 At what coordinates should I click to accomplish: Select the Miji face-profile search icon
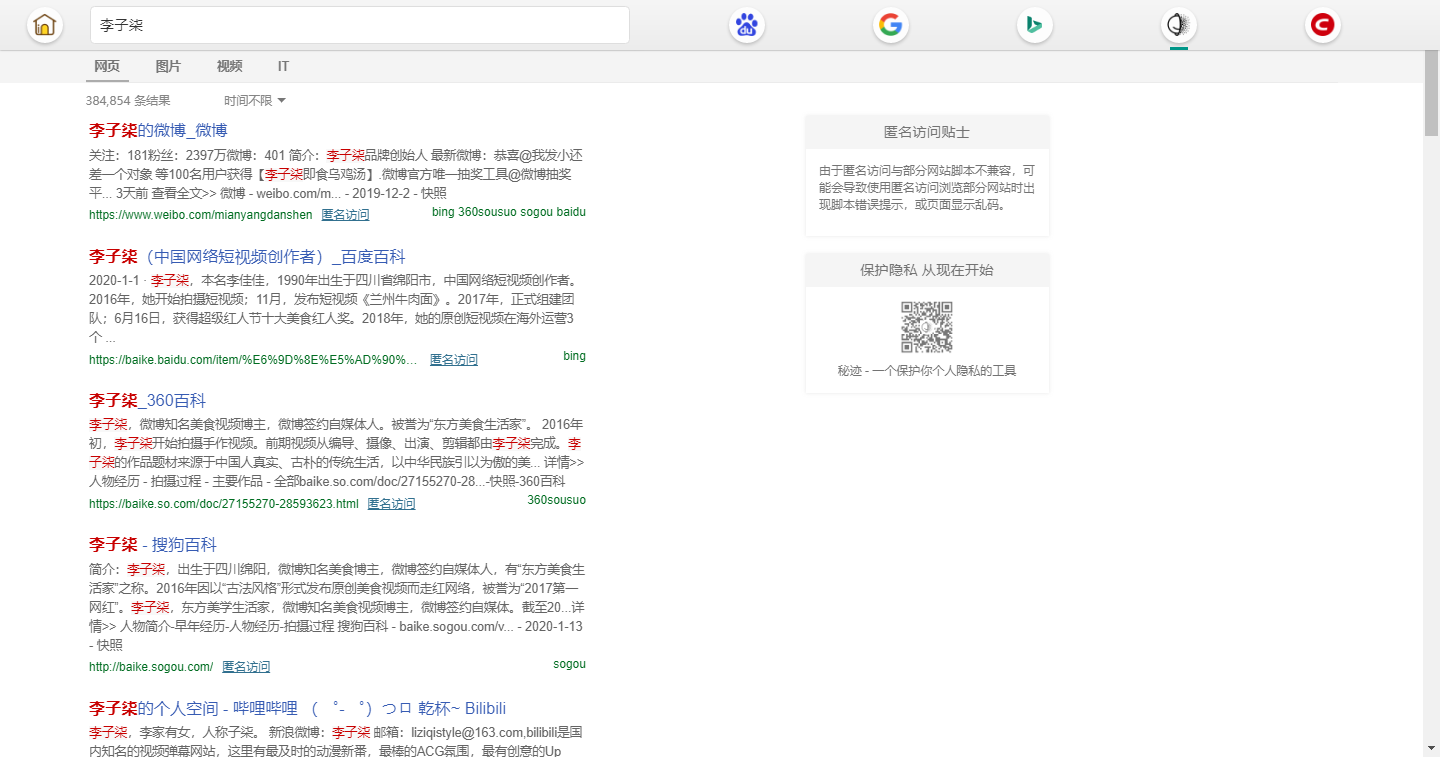pos(1179,25)
